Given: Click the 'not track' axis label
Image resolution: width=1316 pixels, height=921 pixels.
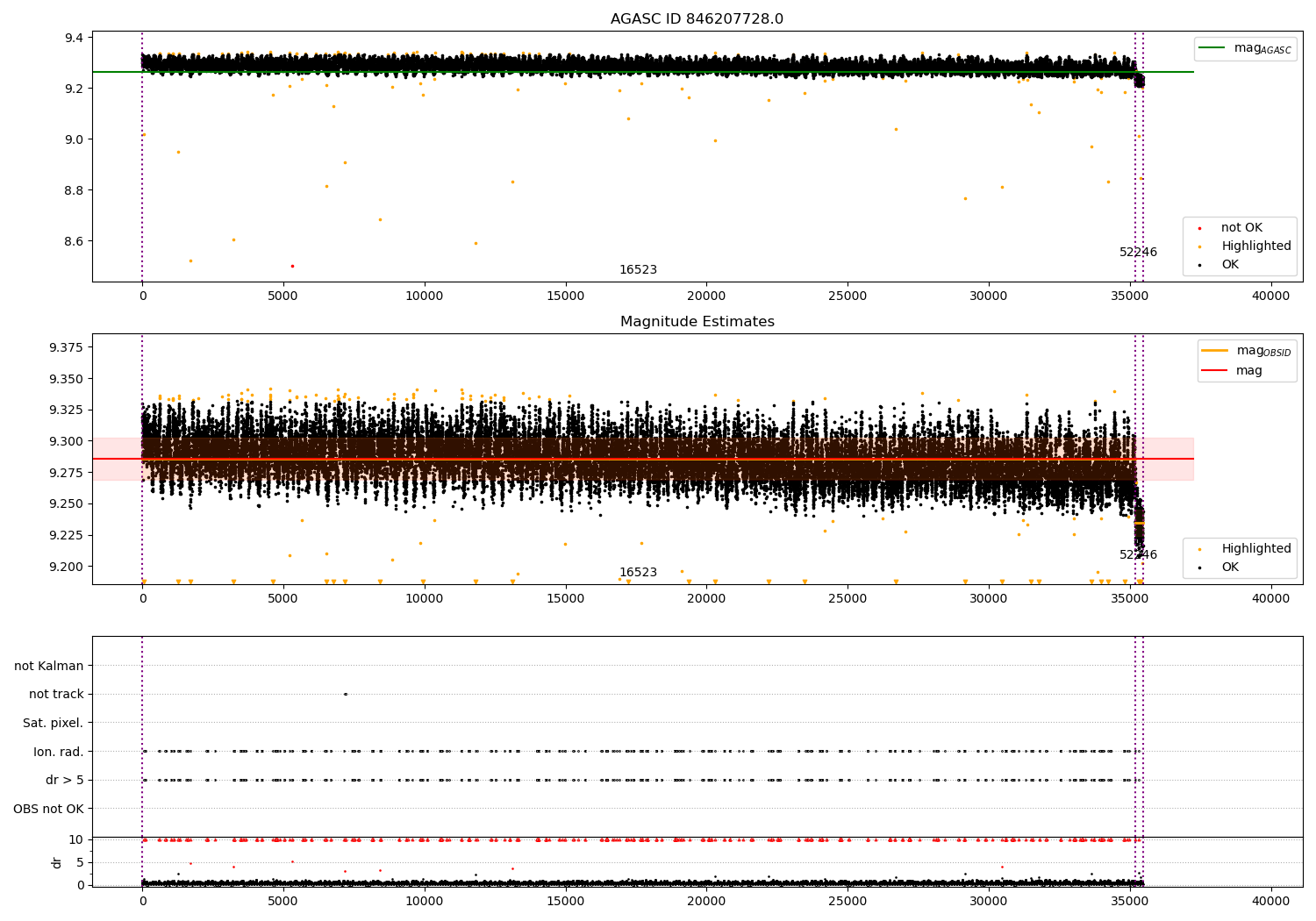Looking at the screenshot, I should click(x=56, y=694).
